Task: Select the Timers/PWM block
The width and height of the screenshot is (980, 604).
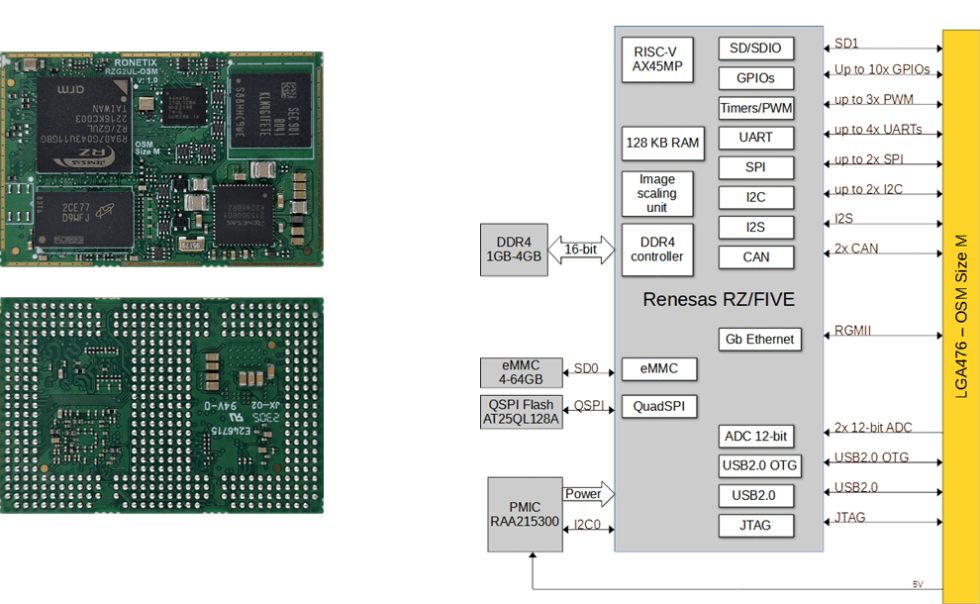Action: (x=756, y=108)
